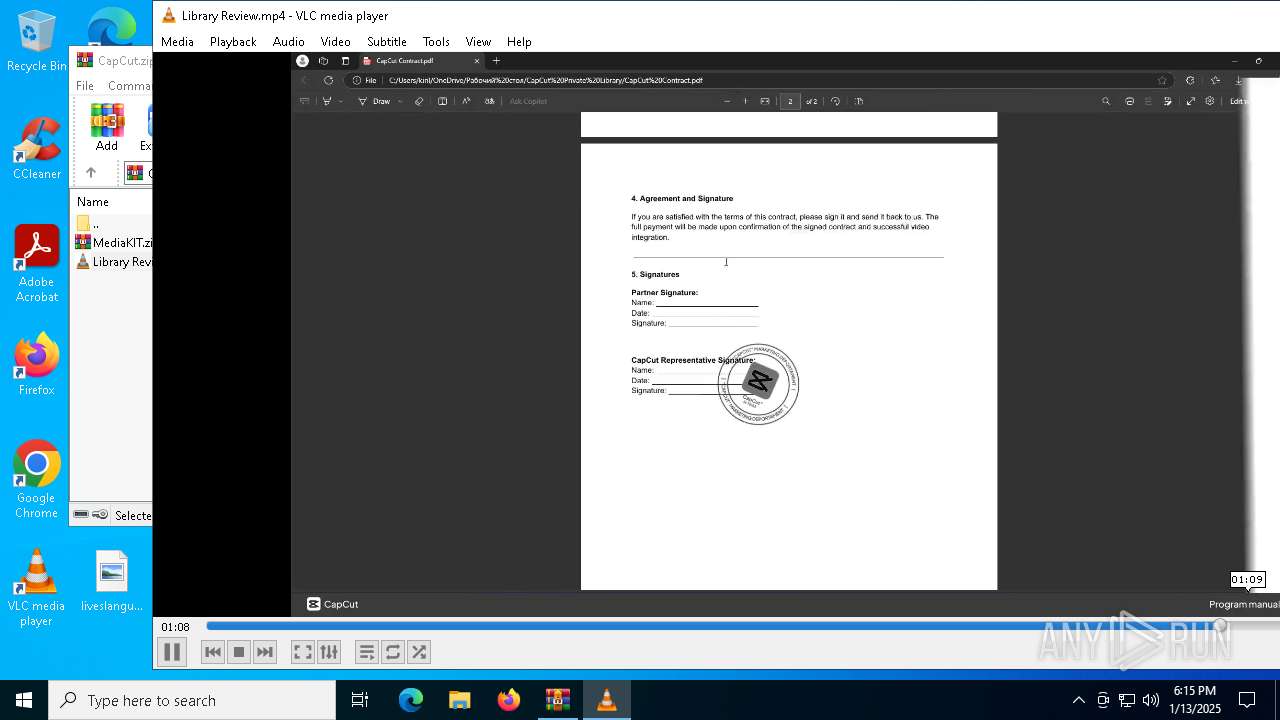Click the 01:08 elapsed time label
This screenshot has height=720, width=1280.
pos(175,627)
